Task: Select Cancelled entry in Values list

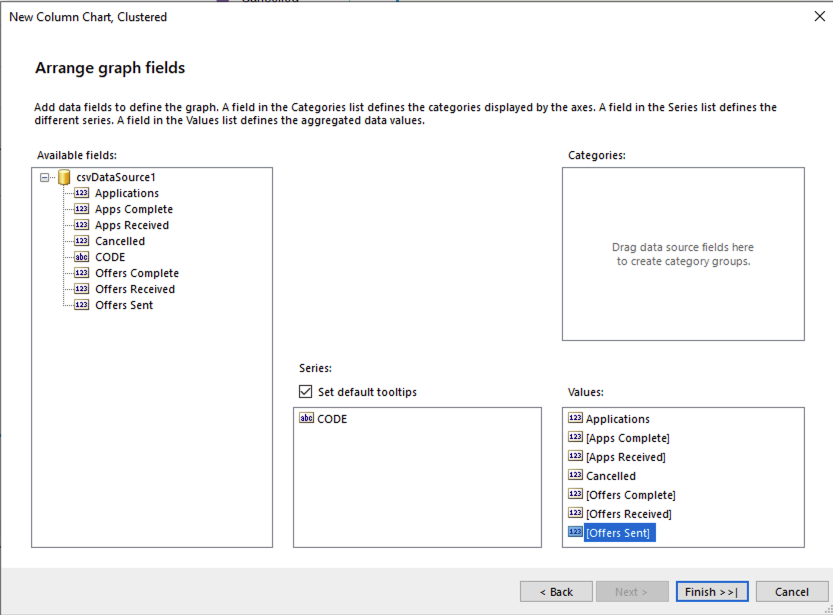Action: click(x=611, y=476)
